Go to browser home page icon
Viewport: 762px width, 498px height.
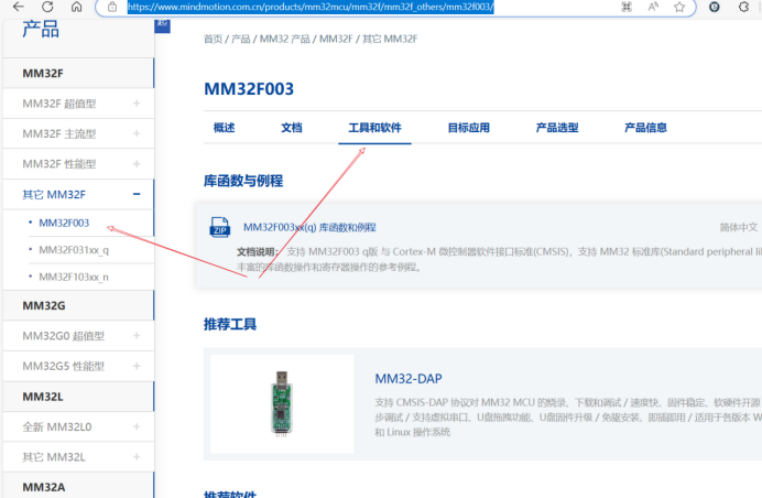click(77, 7)
